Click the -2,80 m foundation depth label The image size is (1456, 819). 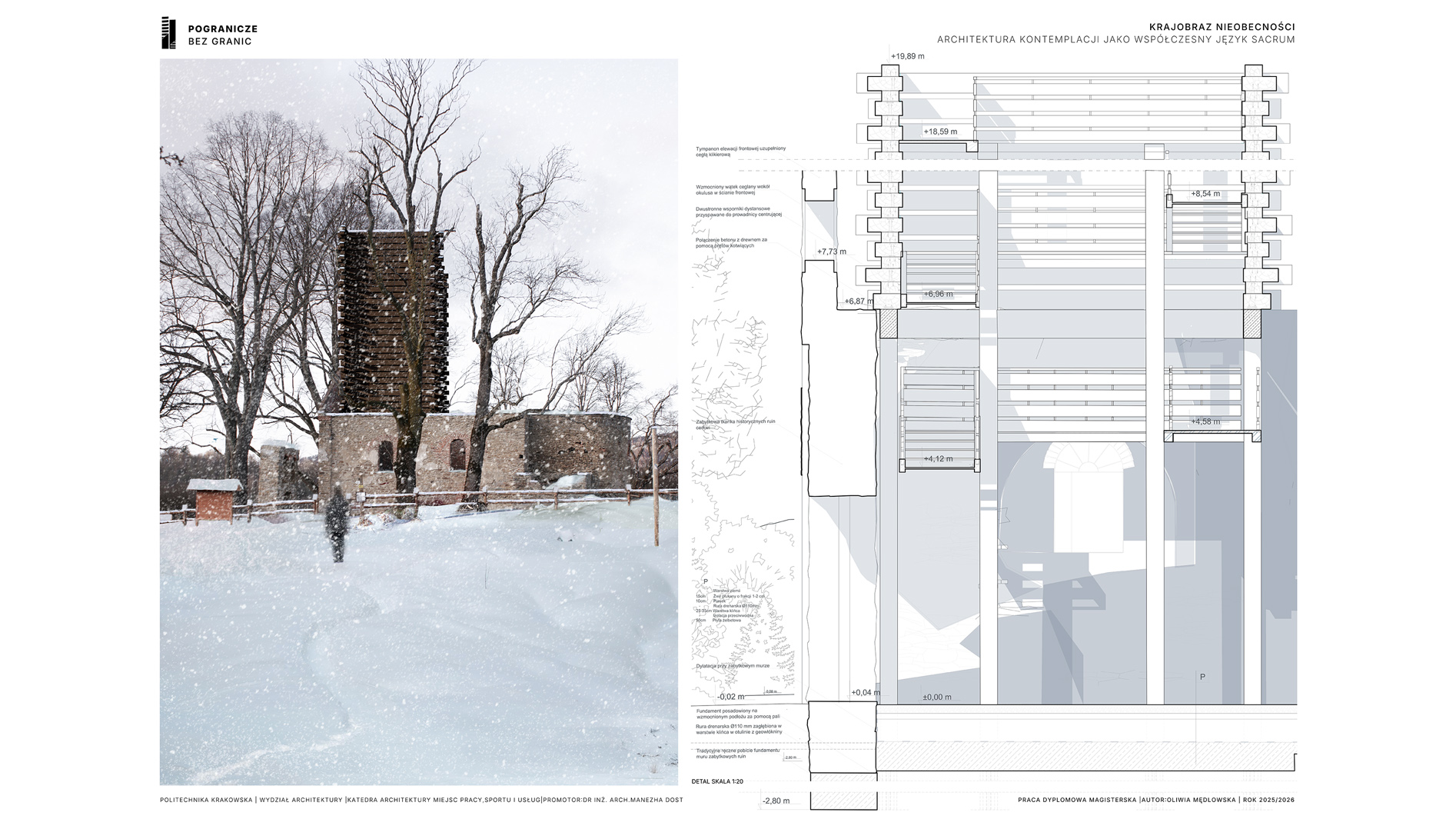pos(776,801)
